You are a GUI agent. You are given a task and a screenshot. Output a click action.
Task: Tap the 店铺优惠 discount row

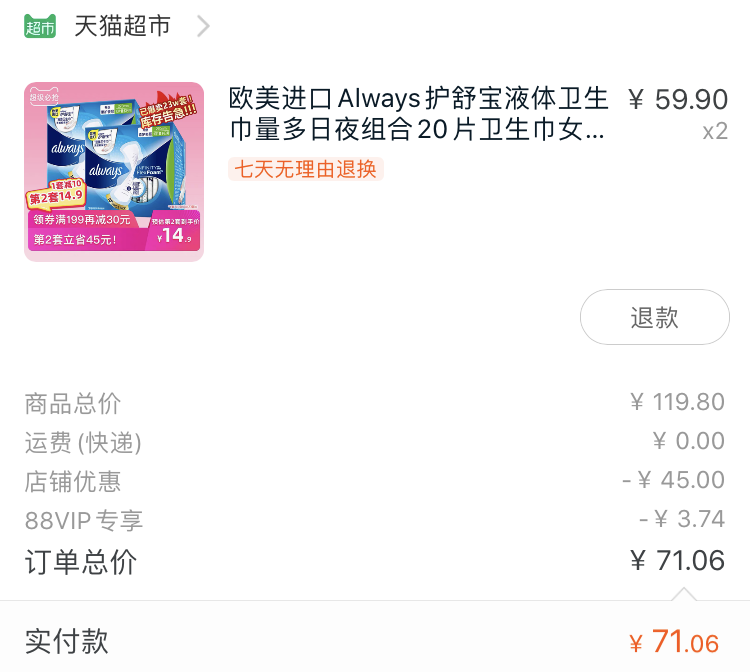(x=375, y=481)
